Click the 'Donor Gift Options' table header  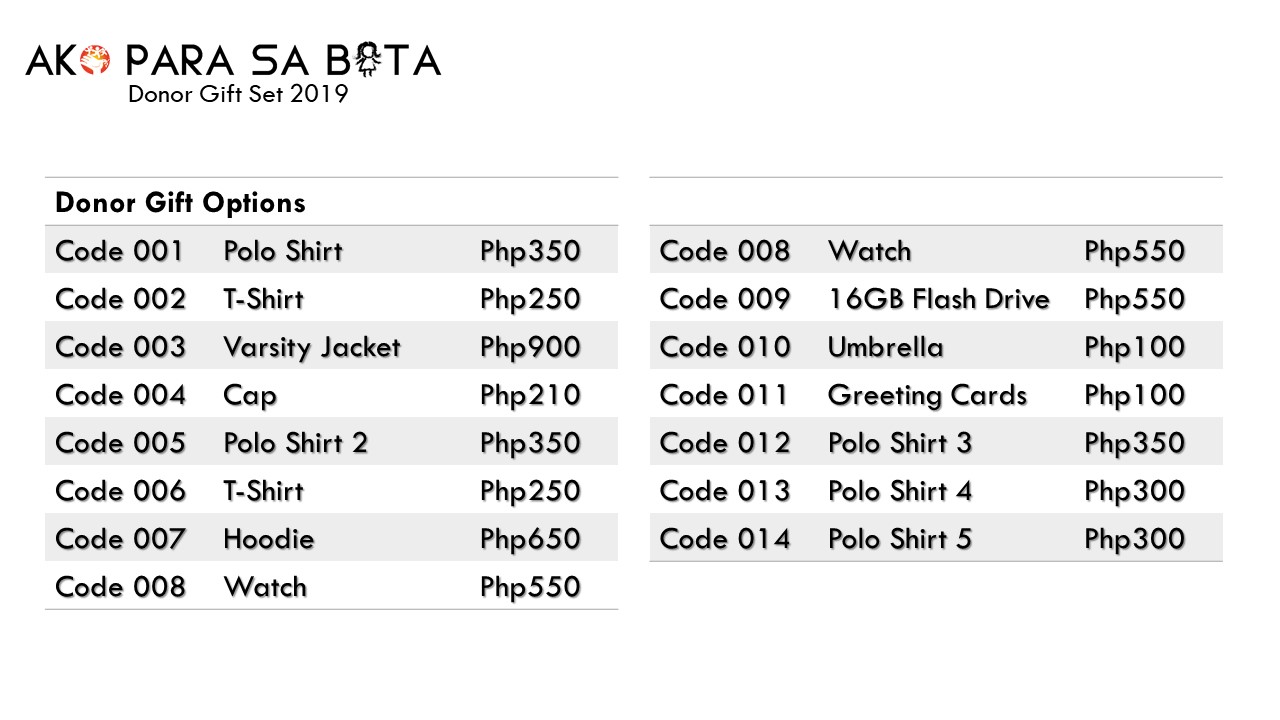tap(180, 203)
